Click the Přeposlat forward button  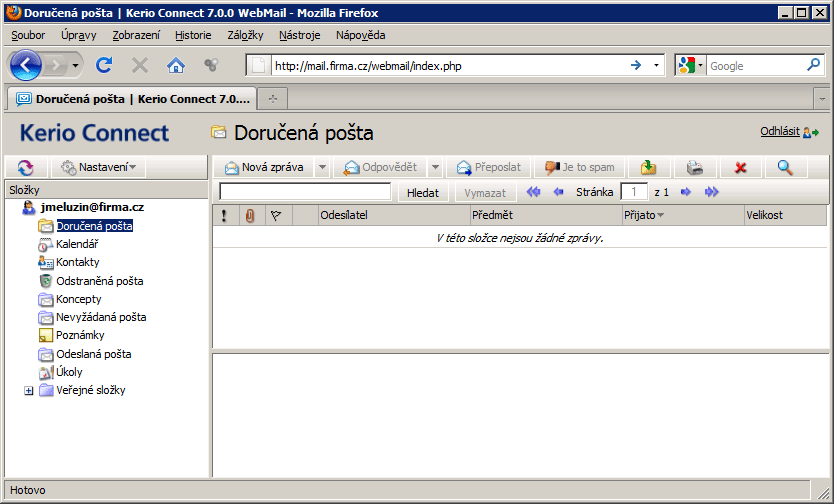coord(489,167)
